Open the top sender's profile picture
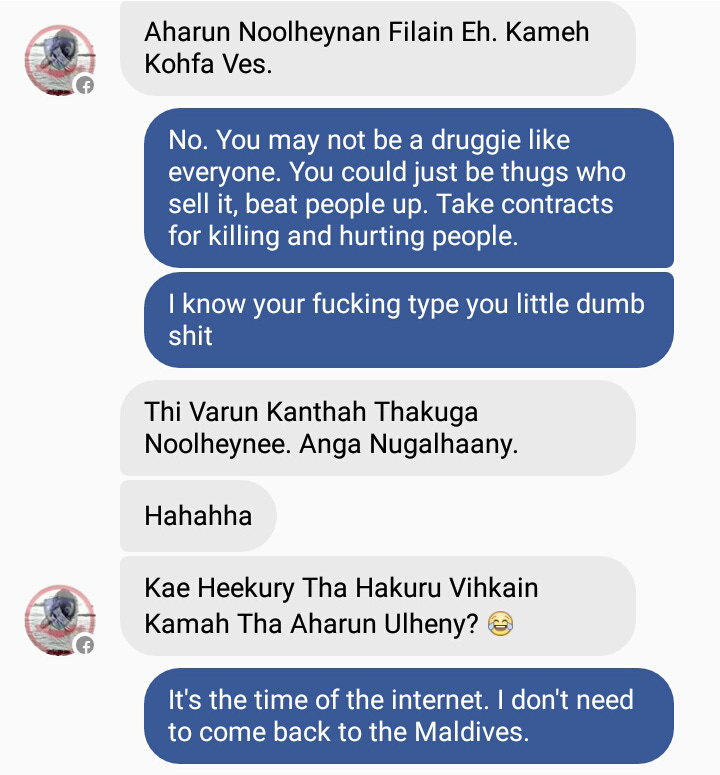 coord(60,60)
